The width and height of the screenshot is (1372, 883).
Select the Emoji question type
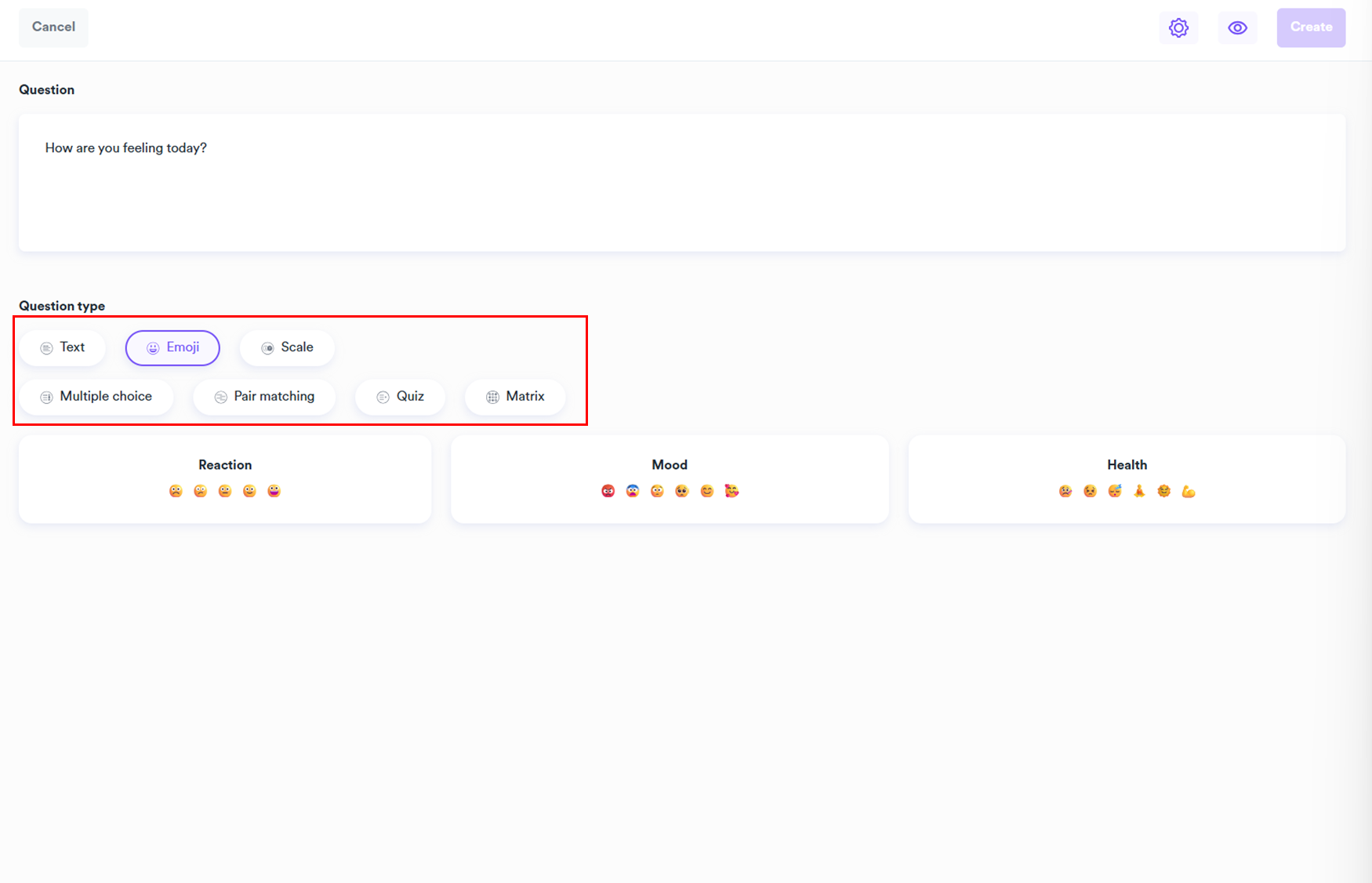point(172,347)
